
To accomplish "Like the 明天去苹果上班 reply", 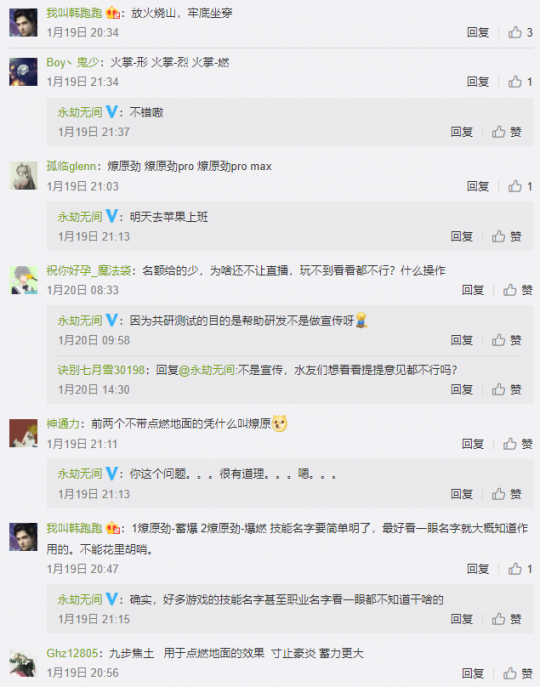I will pyautogui.click(x=507, y=237).
